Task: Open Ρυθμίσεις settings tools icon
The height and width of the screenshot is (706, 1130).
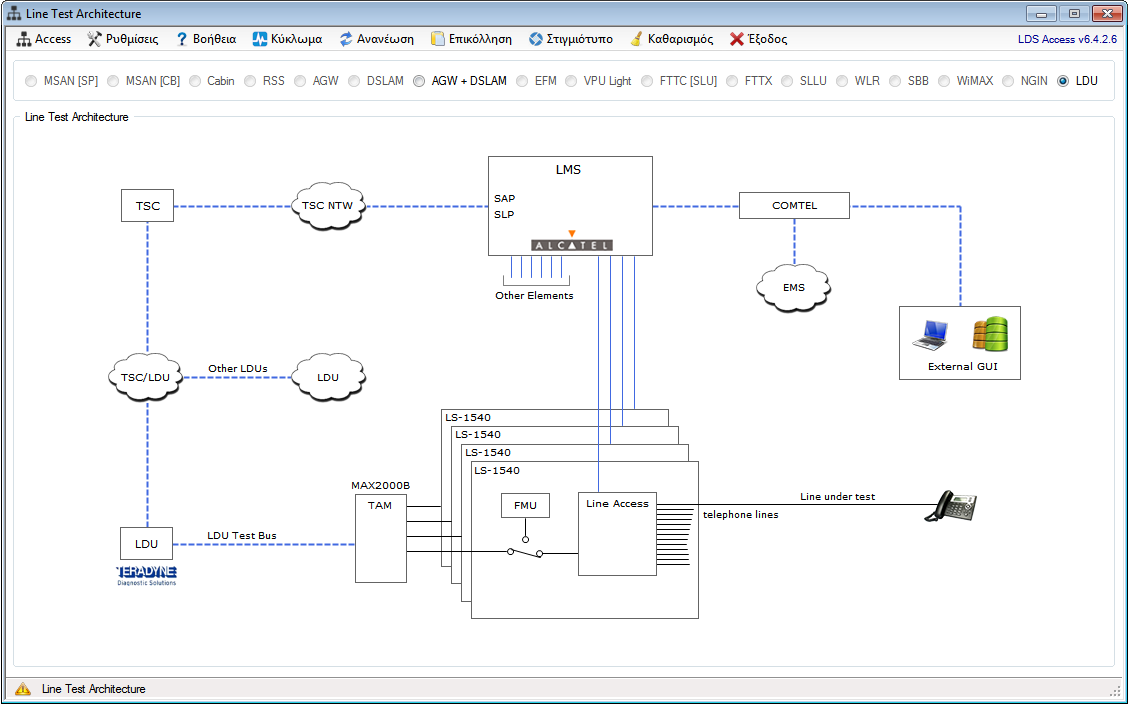Action: point(95,39)
